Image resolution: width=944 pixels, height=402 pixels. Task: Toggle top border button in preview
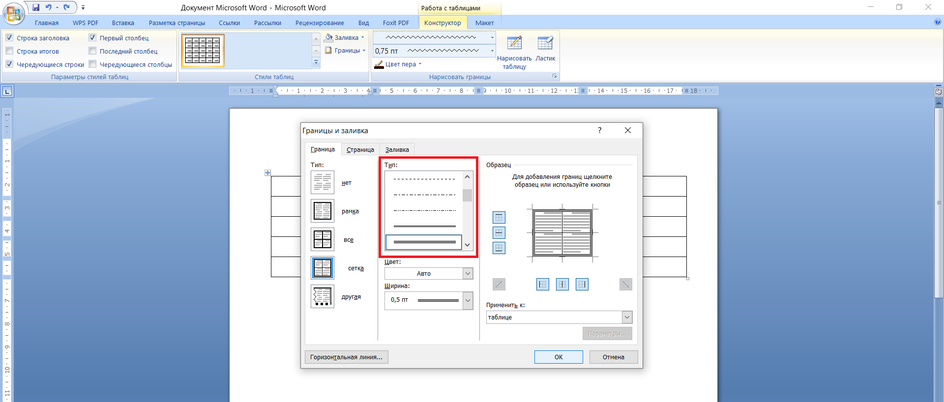coord(499,217)
